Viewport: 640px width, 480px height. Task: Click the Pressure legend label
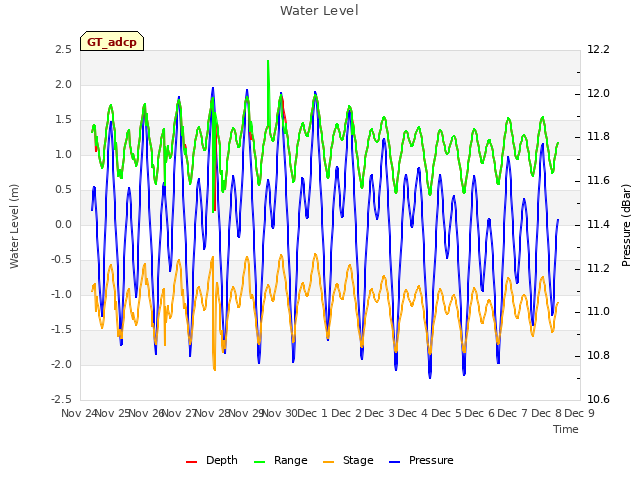431,460
